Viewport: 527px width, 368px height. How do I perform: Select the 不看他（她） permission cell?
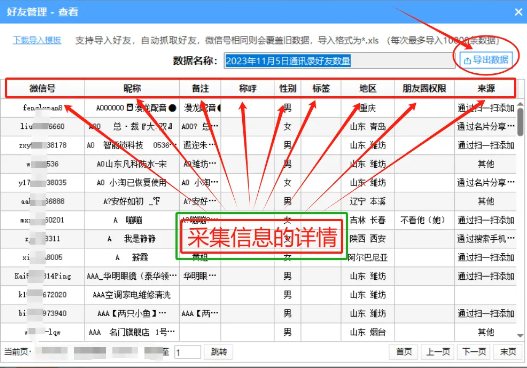423,220
